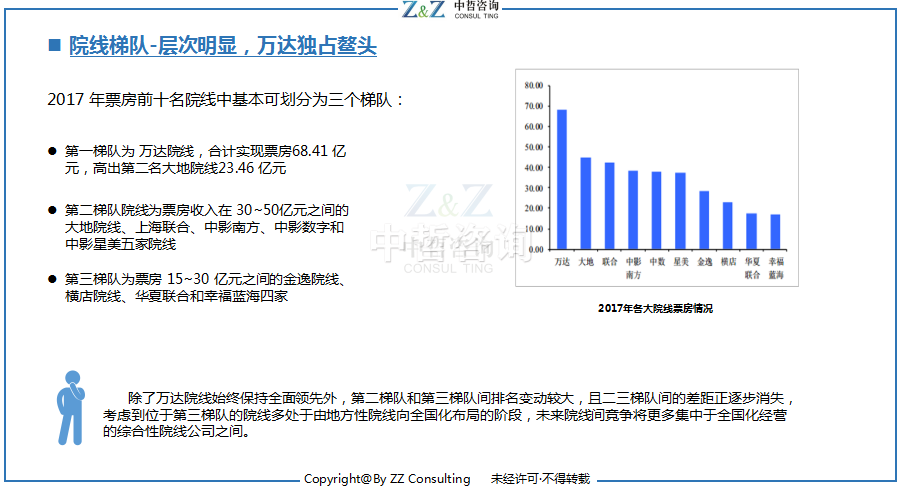The image size is (902, 486).
Task: Click the blue square bullet beside the title
Action: tap(54, 45)
